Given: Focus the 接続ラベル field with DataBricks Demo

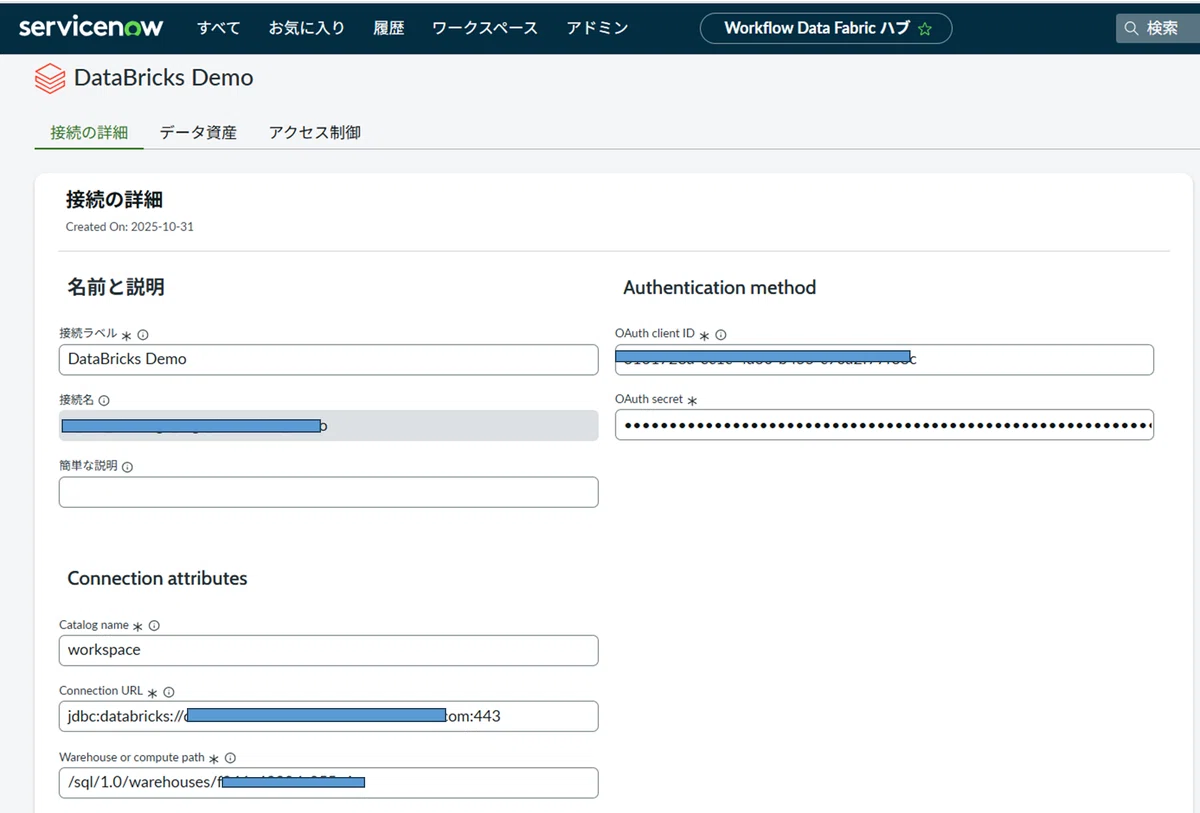Looking at the screenshot, I should click(x=329, y=359).
